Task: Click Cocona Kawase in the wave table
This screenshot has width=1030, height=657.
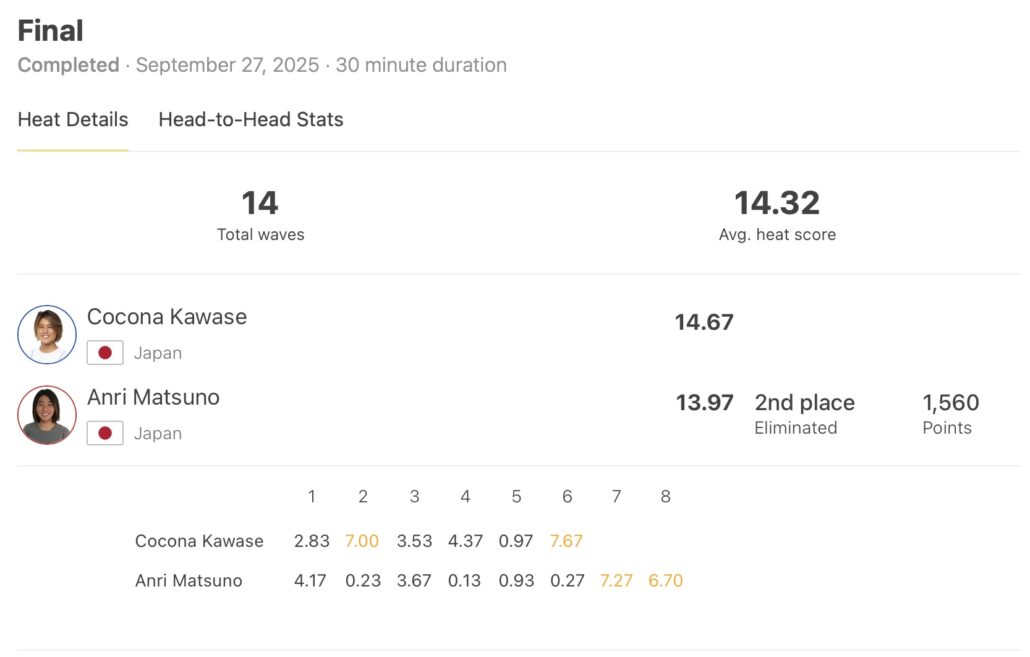Action: 199,541
